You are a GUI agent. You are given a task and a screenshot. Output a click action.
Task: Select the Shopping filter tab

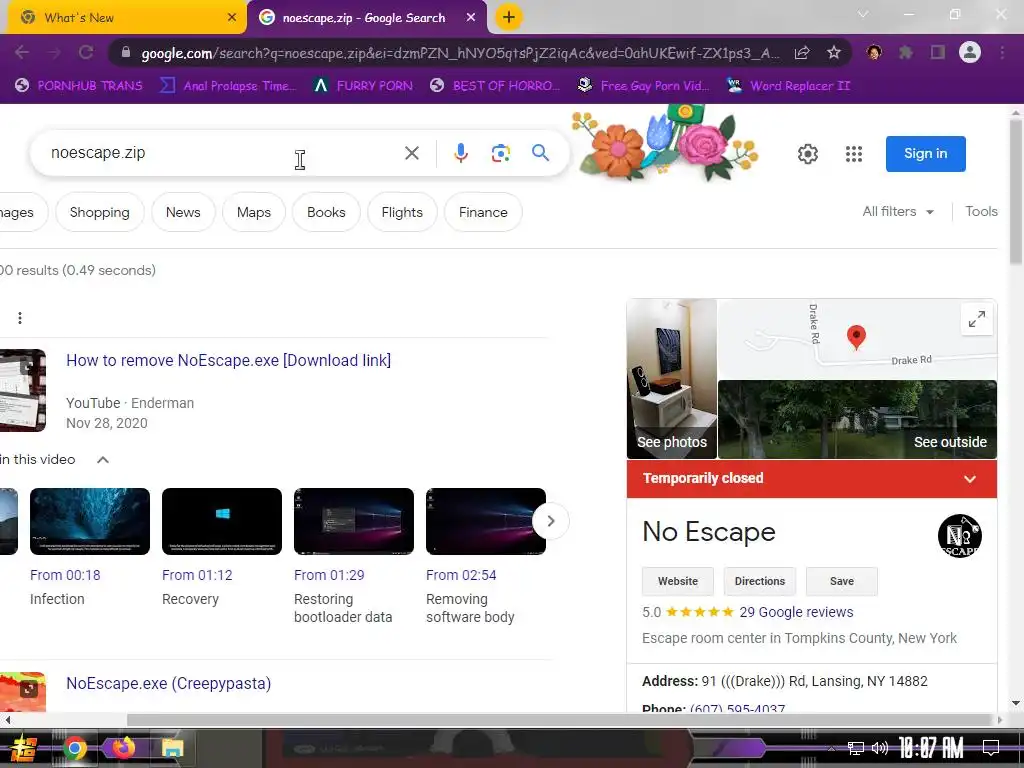[x=99, y=212]
